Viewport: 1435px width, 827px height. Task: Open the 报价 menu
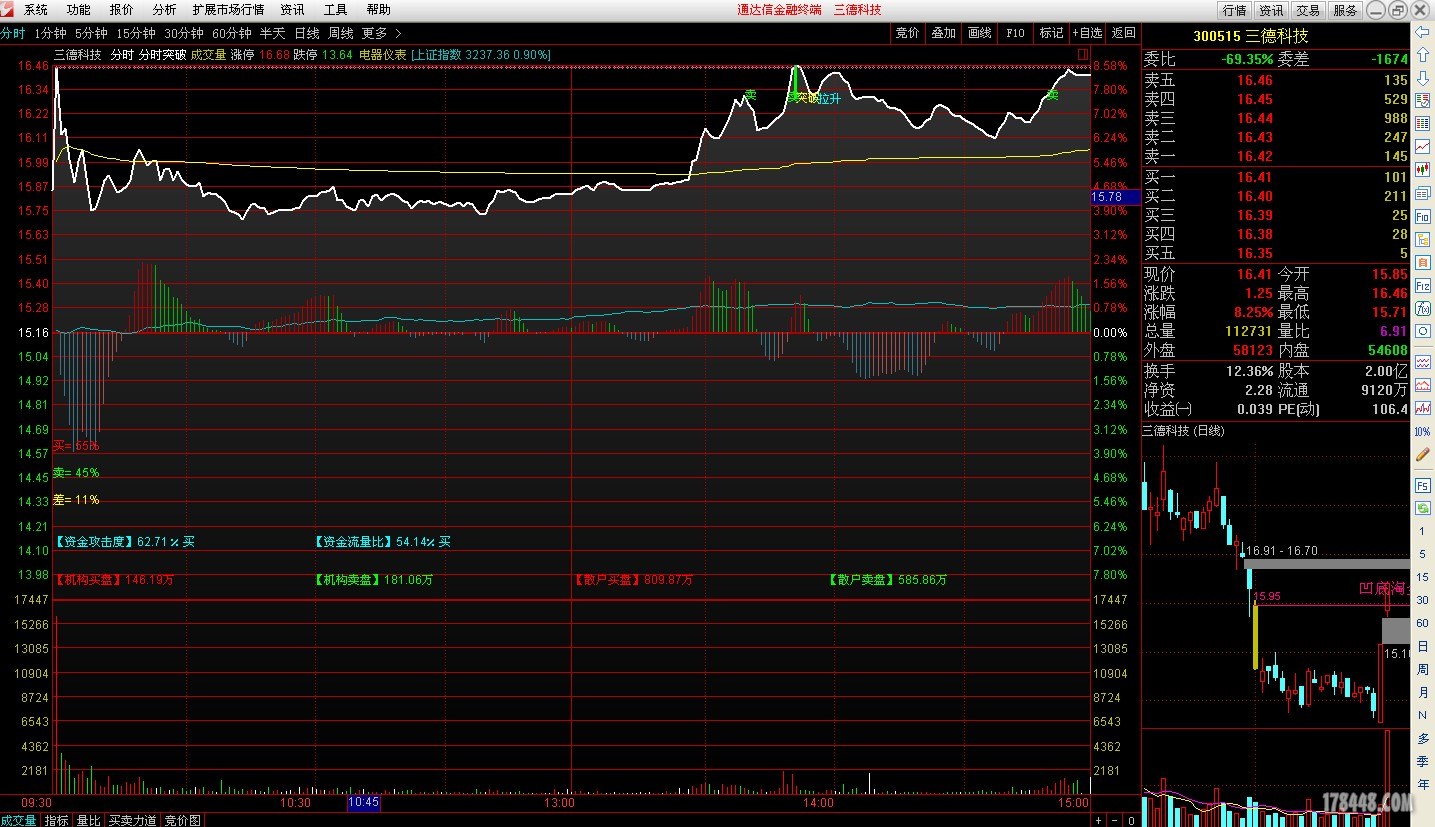121,10
